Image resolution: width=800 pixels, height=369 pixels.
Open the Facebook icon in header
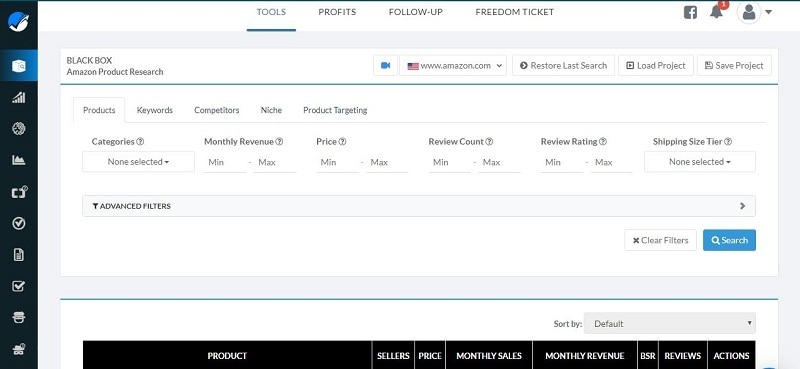pos(690,12)
